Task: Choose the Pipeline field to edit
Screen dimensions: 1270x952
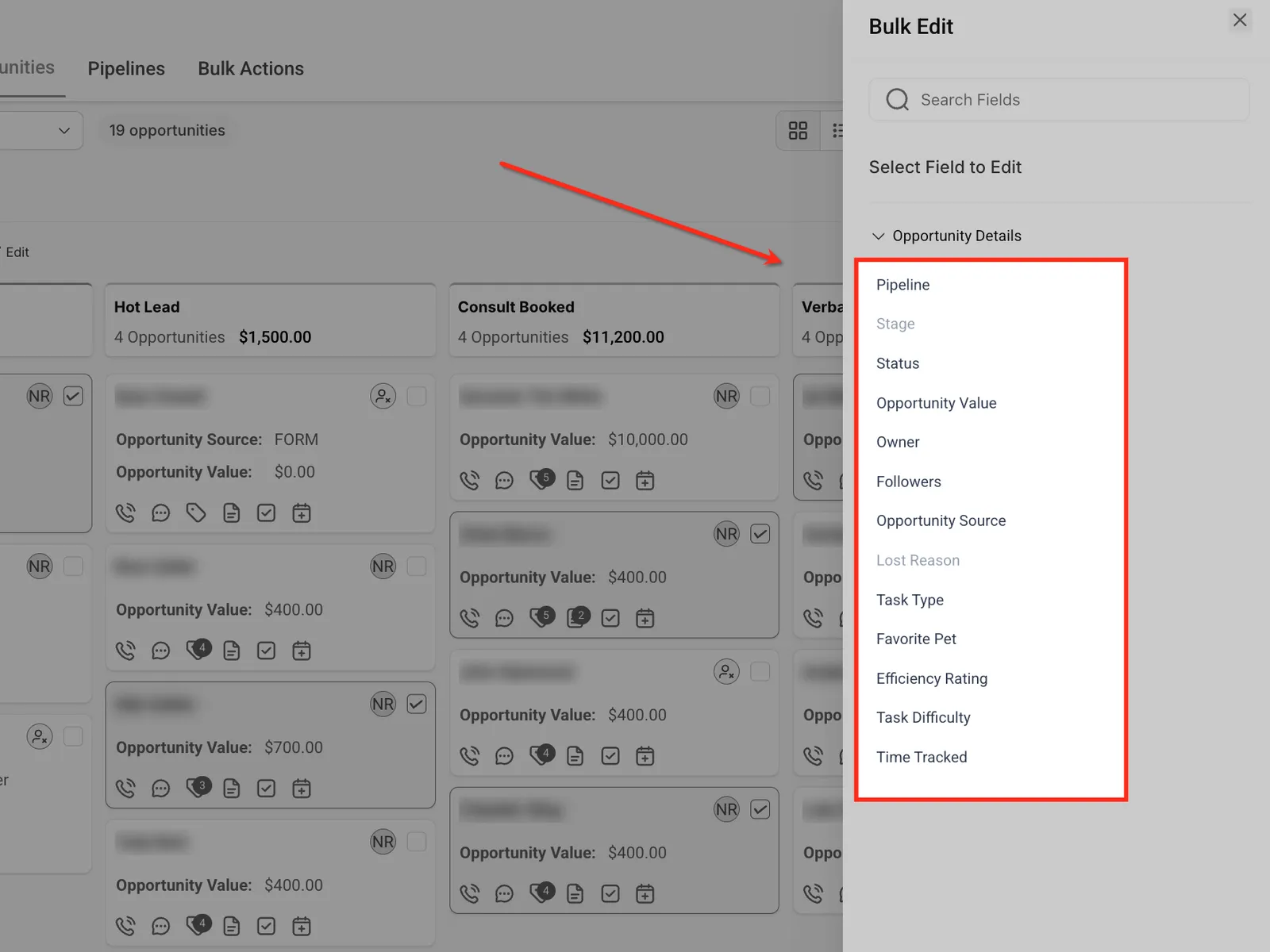Action: [x=903, y=285]
